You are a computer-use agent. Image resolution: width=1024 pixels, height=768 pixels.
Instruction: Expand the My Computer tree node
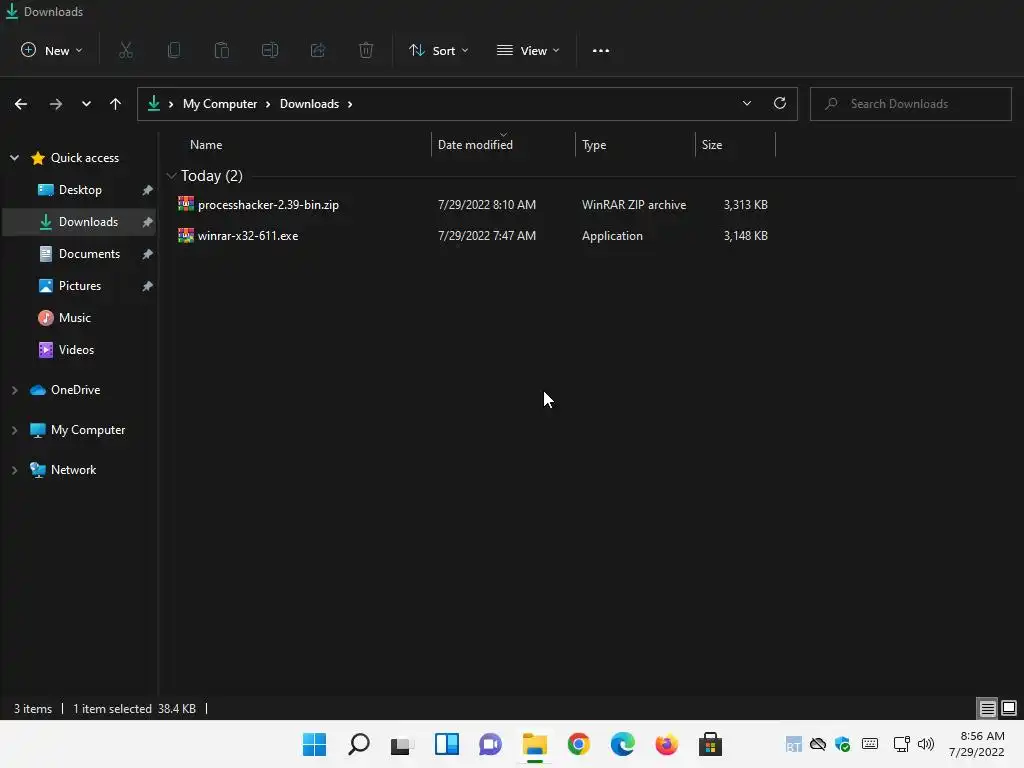pyautogui.click(x=14, y=430)
